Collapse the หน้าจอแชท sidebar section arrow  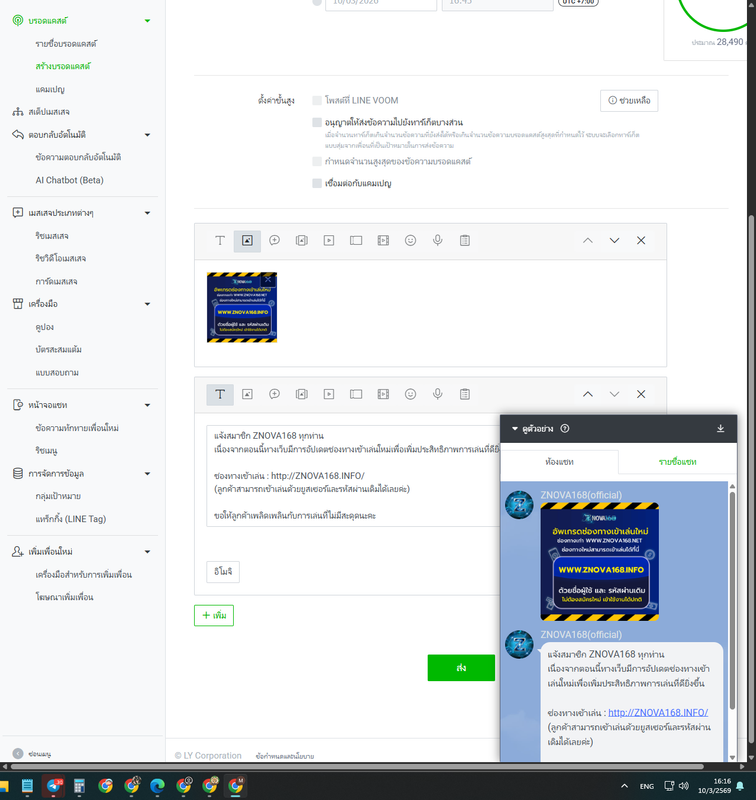click(147, 405)
